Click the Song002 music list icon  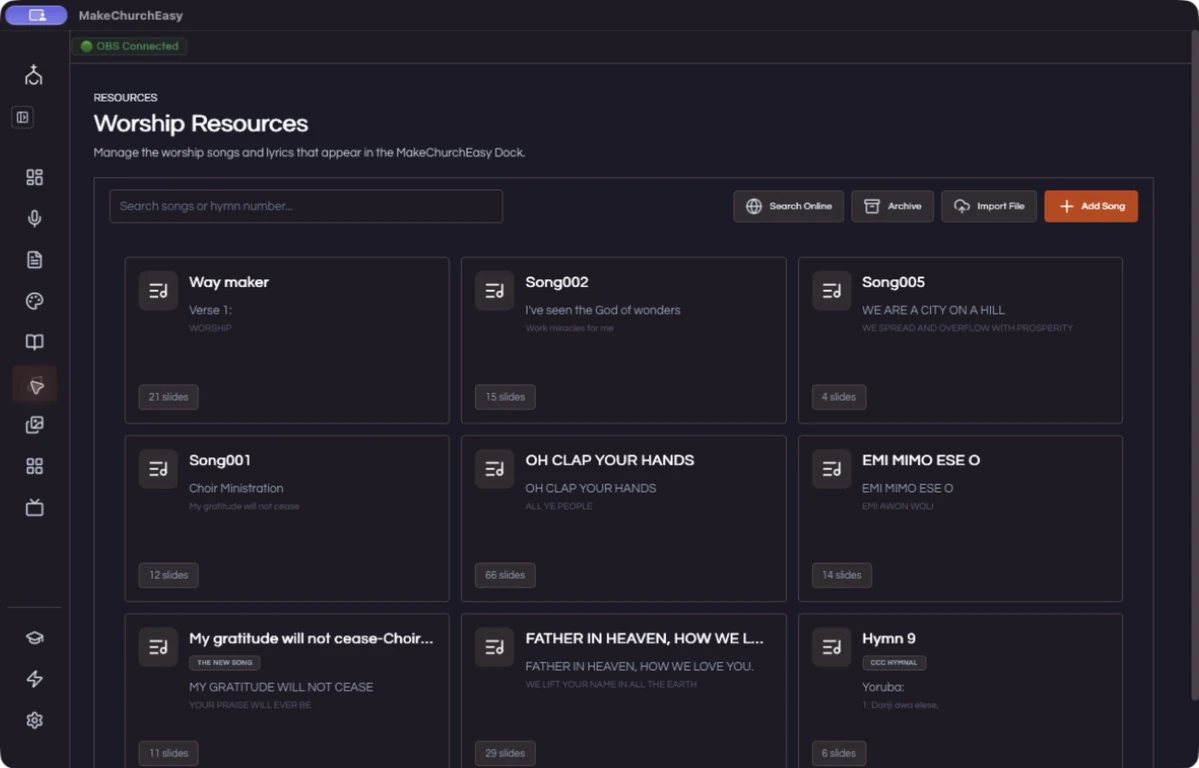tap(495, 291)
